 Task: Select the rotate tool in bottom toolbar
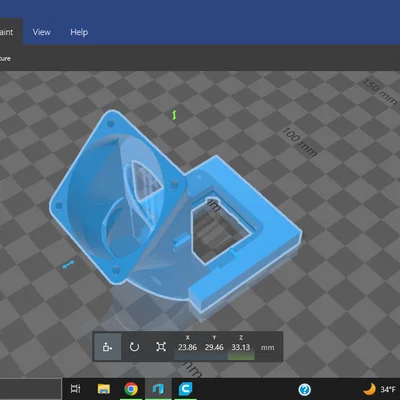134,347
